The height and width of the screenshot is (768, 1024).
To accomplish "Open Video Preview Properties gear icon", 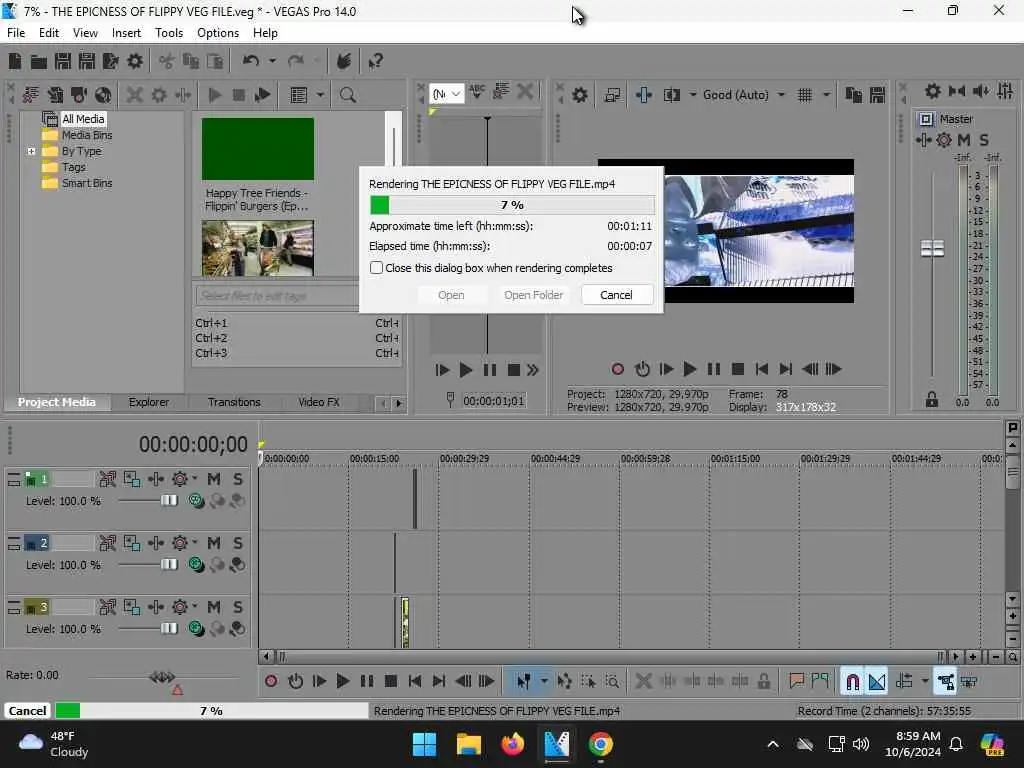I will tap(580, 95).
